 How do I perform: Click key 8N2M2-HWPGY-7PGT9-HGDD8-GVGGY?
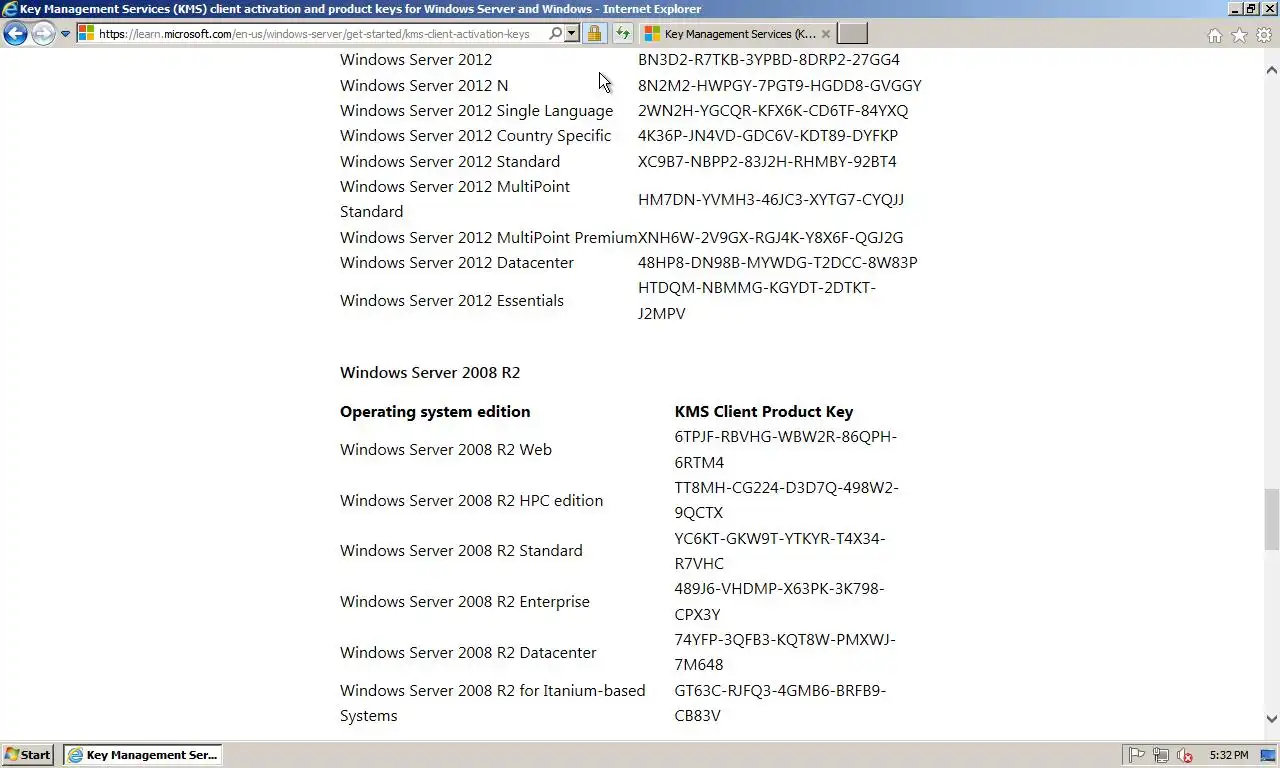click(780, 86)
